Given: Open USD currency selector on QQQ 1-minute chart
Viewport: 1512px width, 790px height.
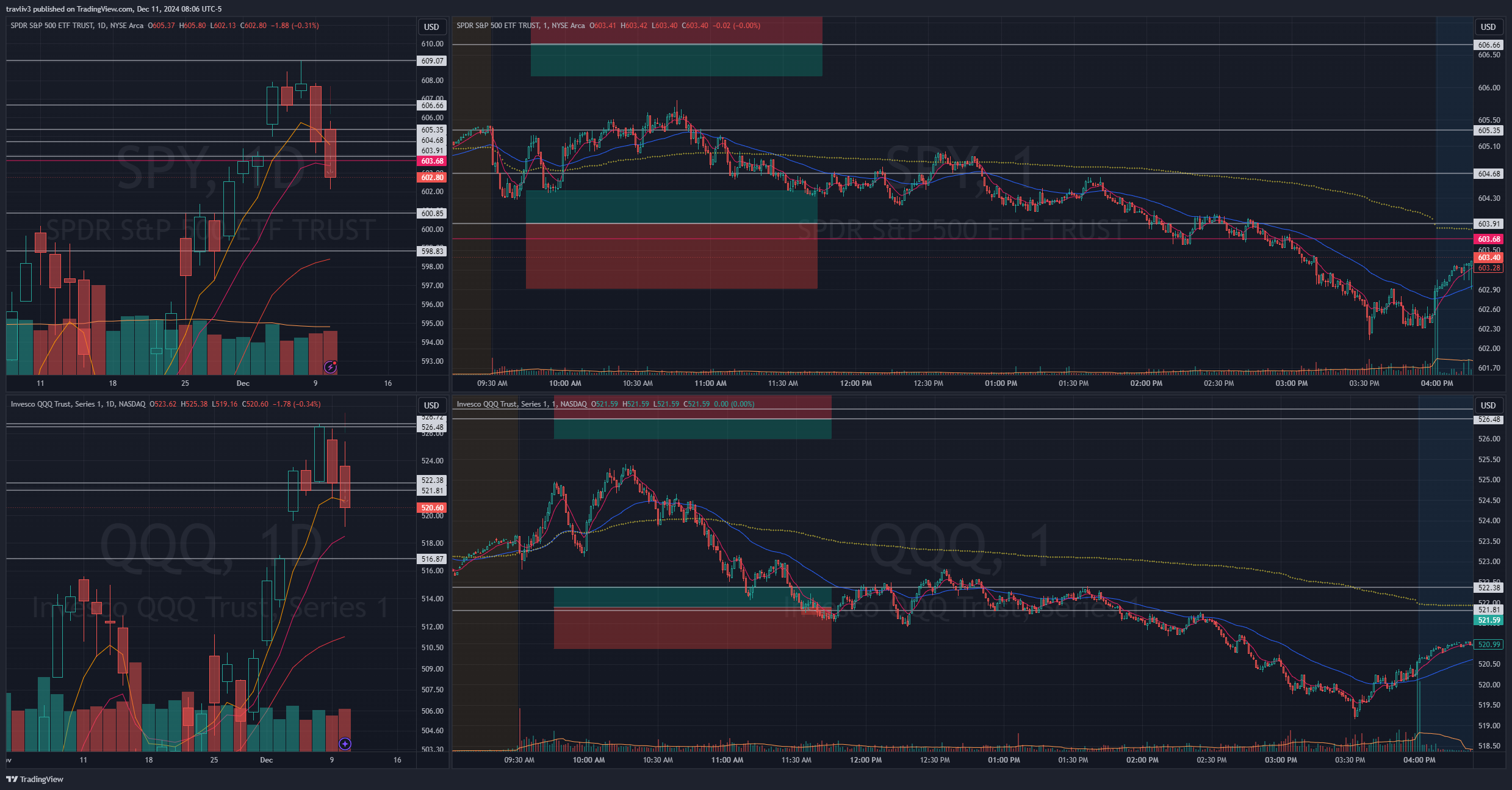Looking at the screenshot, I should coord(1488,405).
